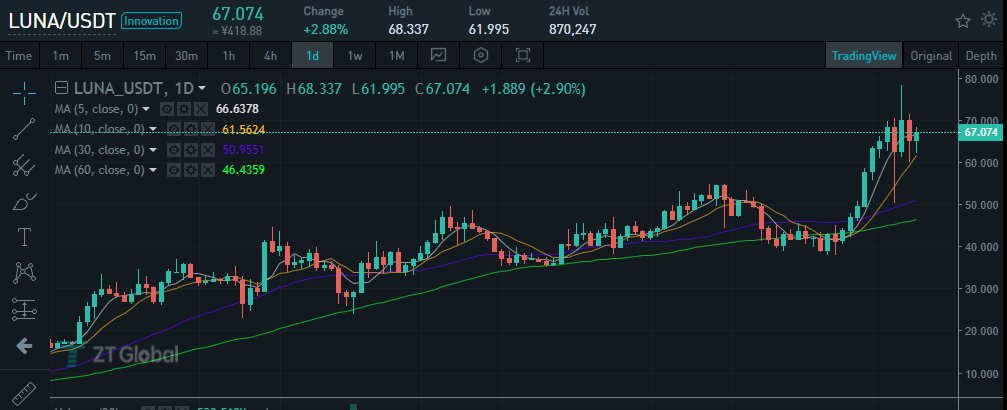Click the ≈ ¥418.88 converted price
Image resolution: width=1007 pixels, height=410 pixels.
tap(238, 31)
